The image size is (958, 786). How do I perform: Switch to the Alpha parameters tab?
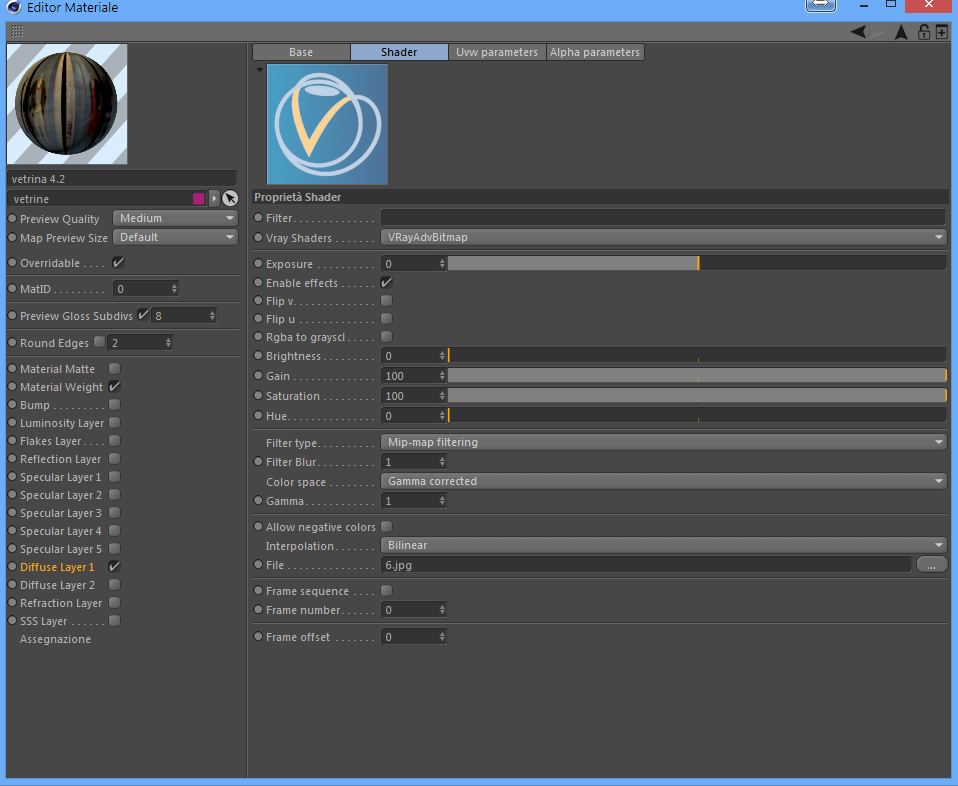click(x=594, y=52)
